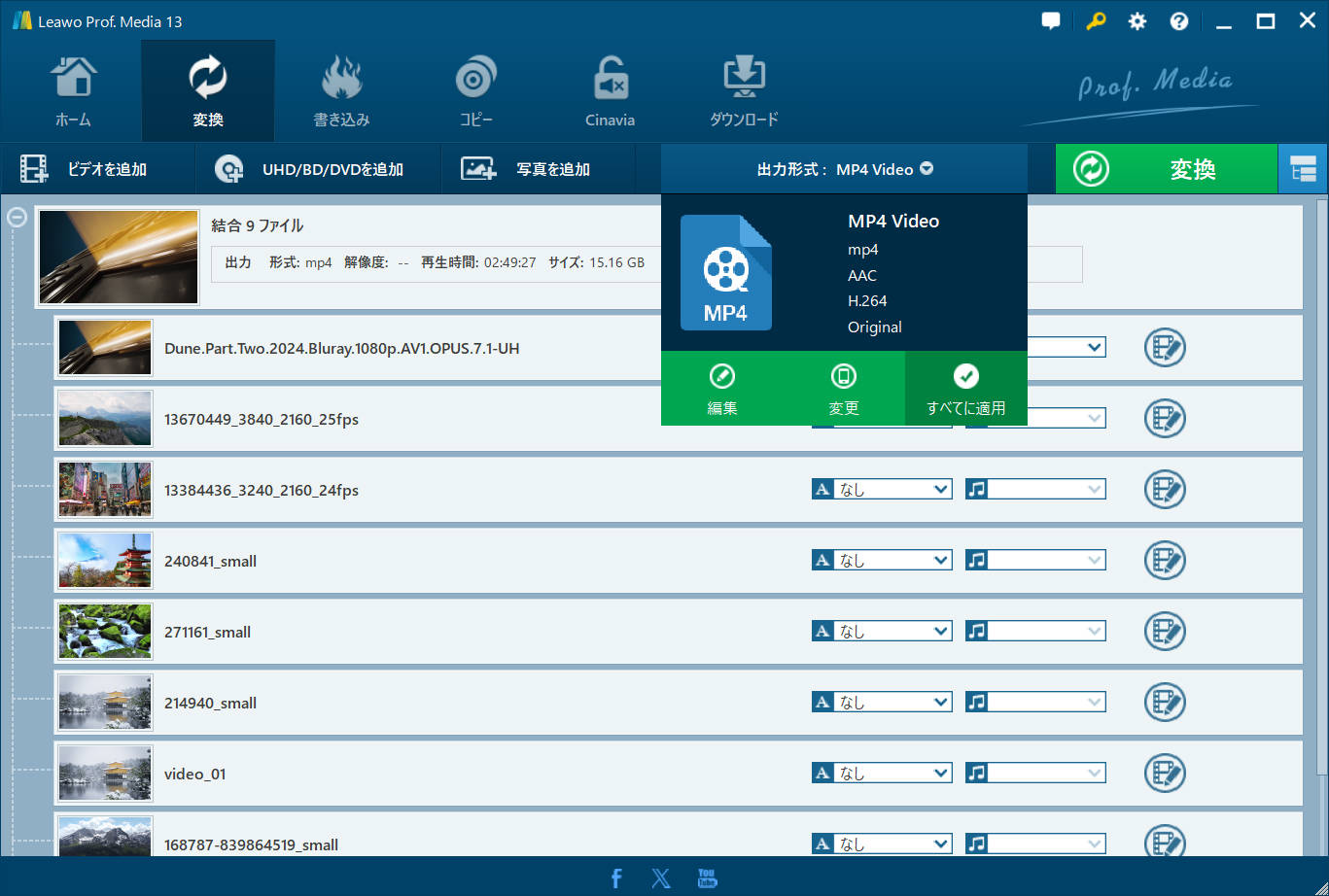Select the Dune.Part.Two.2024.Bluray file name
The image size is (1329, 896).
pos(342,348)
